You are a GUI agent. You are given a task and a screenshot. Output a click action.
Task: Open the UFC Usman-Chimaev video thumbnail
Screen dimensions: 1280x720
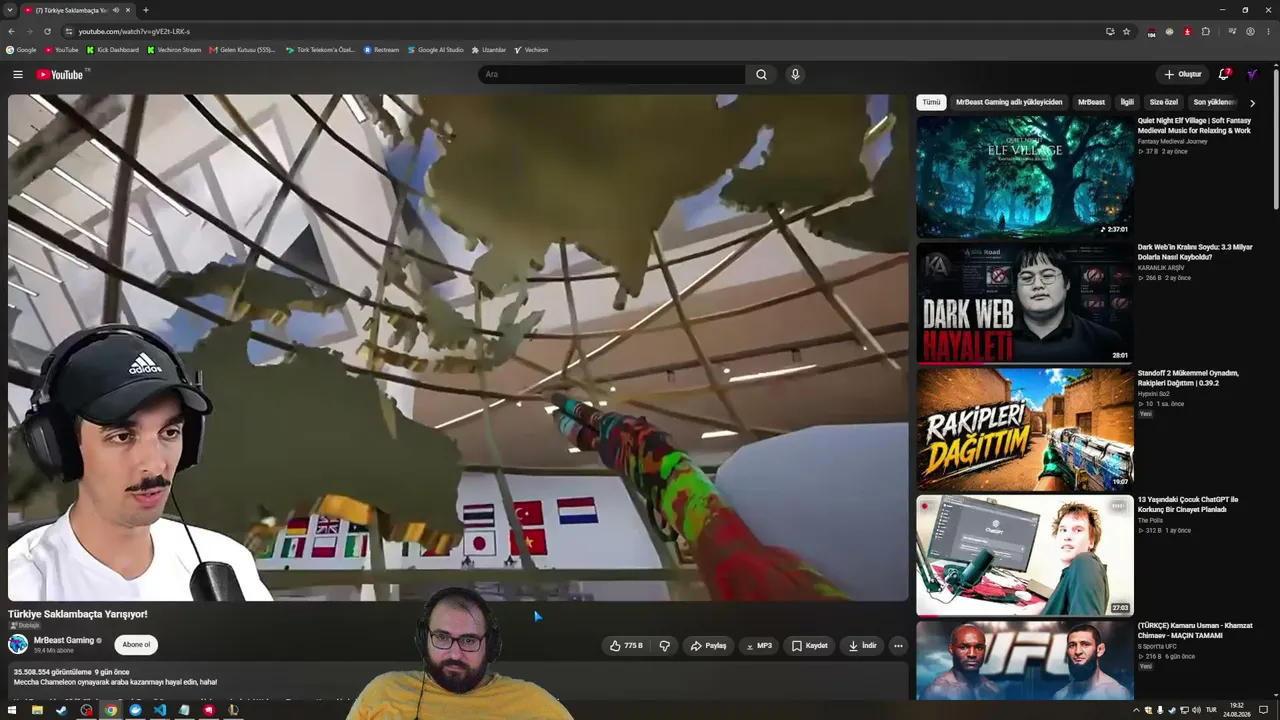pos(1025,661)
